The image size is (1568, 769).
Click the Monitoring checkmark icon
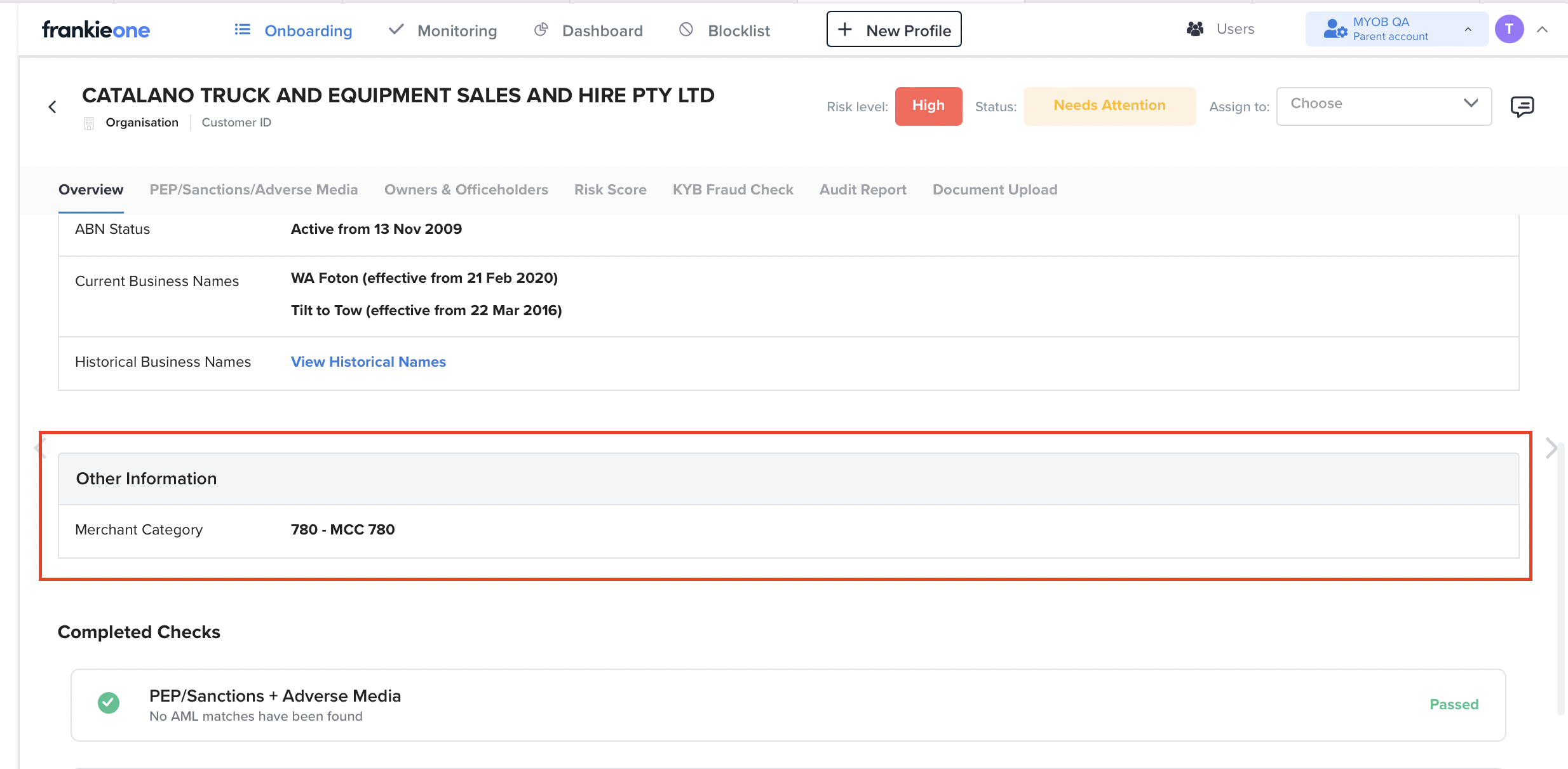coord(396,30)
